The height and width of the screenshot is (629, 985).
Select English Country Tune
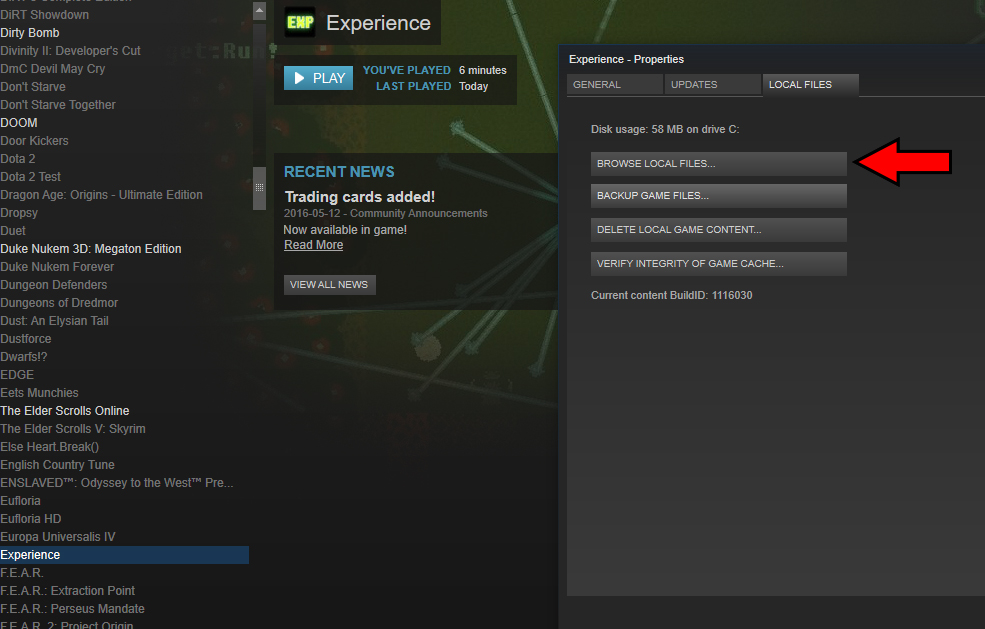(x=58, y=465)
